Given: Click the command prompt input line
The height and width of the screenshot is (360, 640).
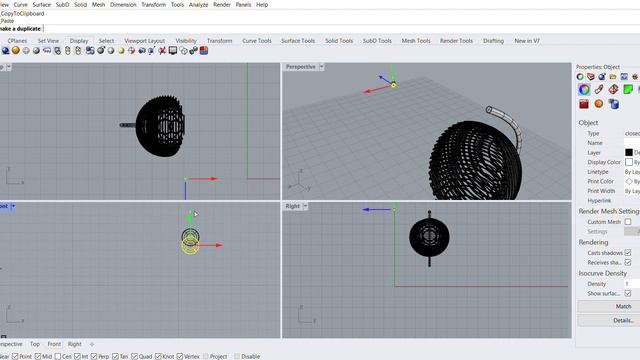Looking at the screenshot, I should click(320, 29).
